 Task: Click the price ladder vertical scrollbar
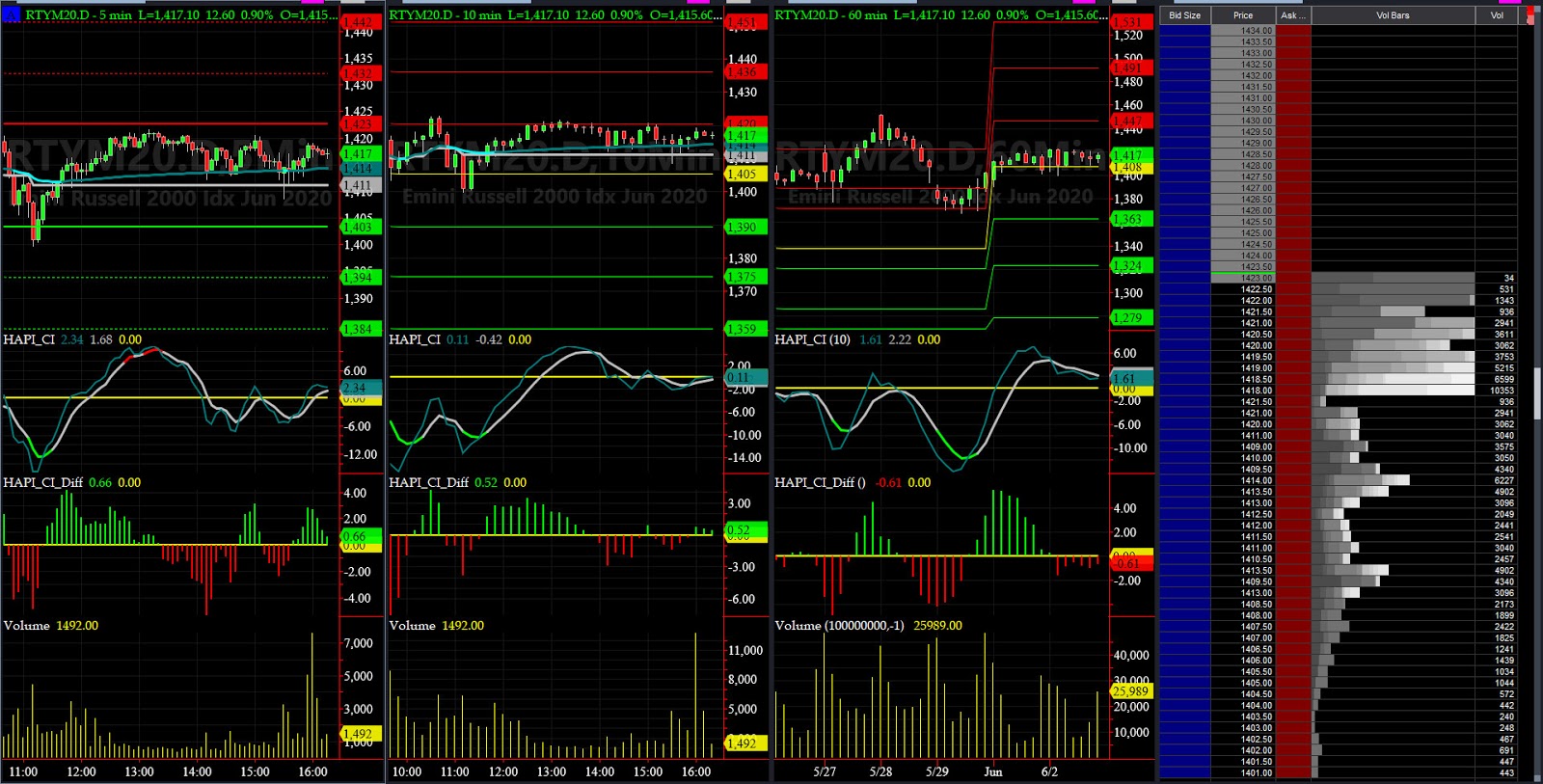(x=1538, y=395)
